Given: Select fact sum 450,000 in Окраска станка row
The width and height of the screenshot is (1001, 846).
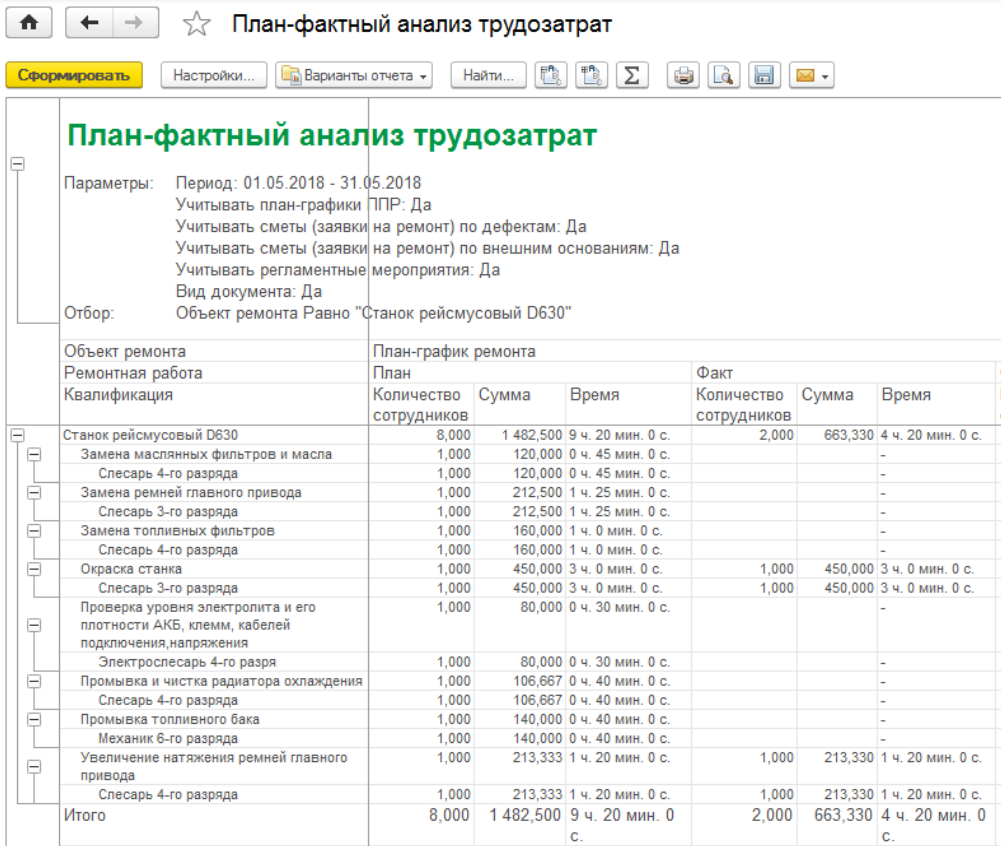Looking at the screenshot, I should (x=848, y=569).
